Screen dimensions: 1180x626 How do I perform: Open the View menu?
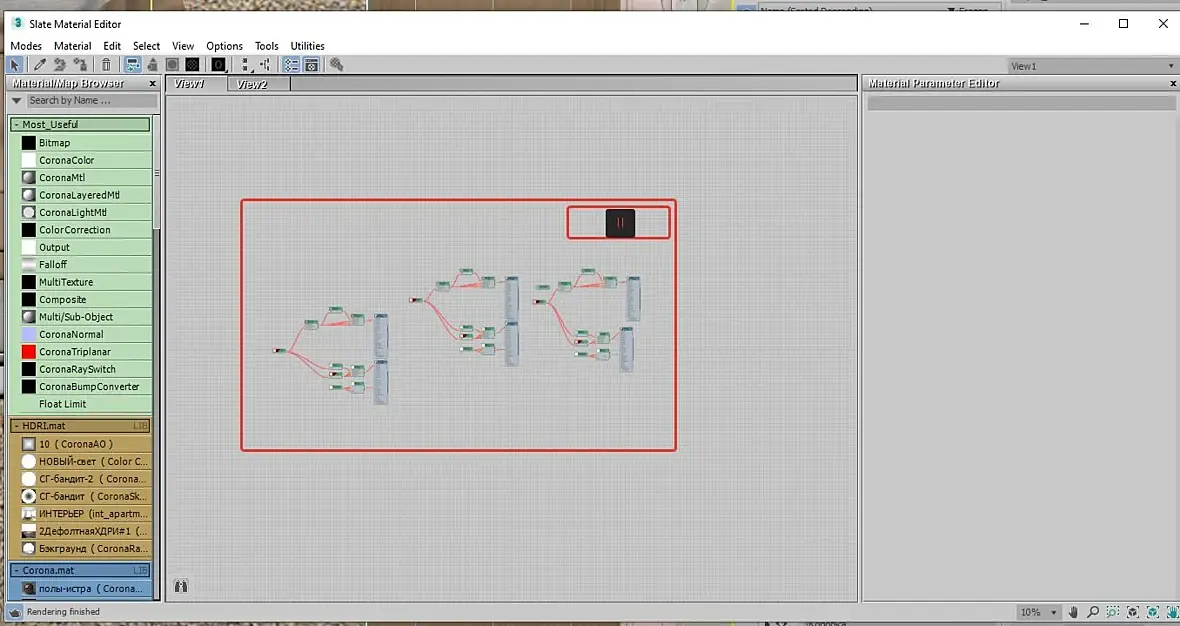183,46
